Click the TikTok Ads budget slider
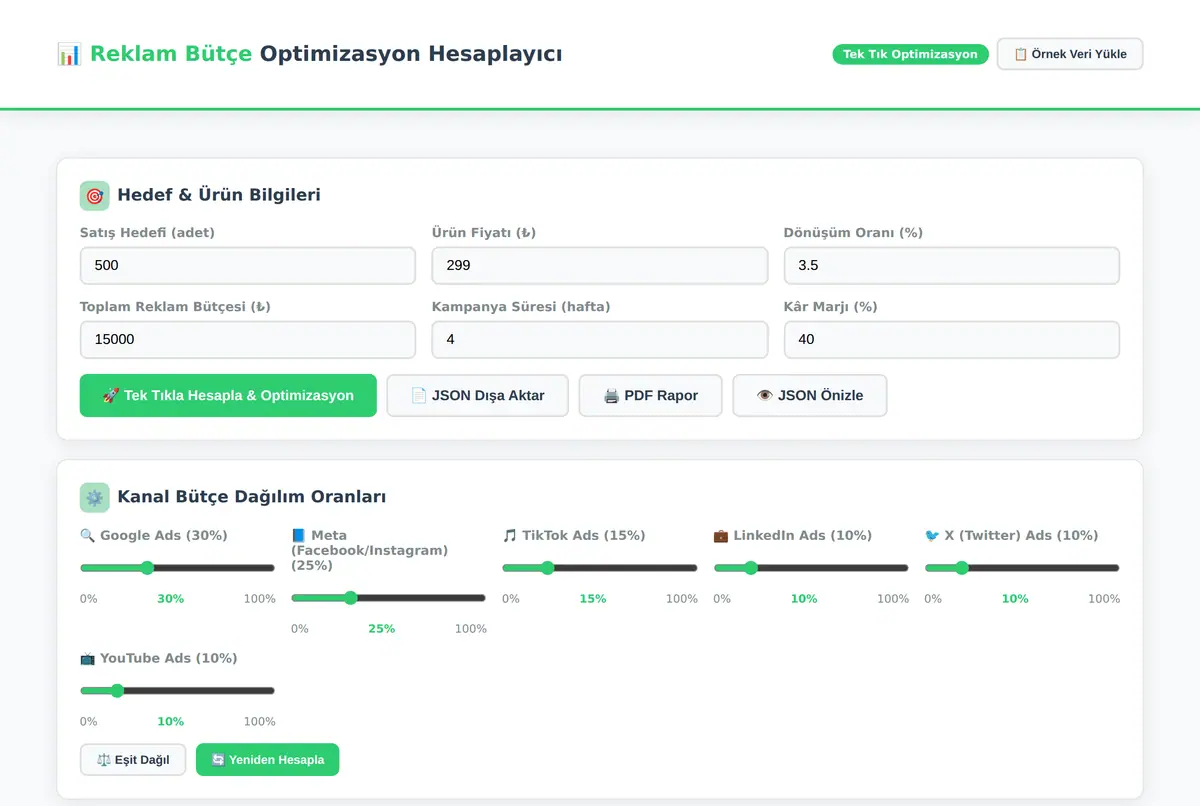1200x806 pixels. (600, 568)
